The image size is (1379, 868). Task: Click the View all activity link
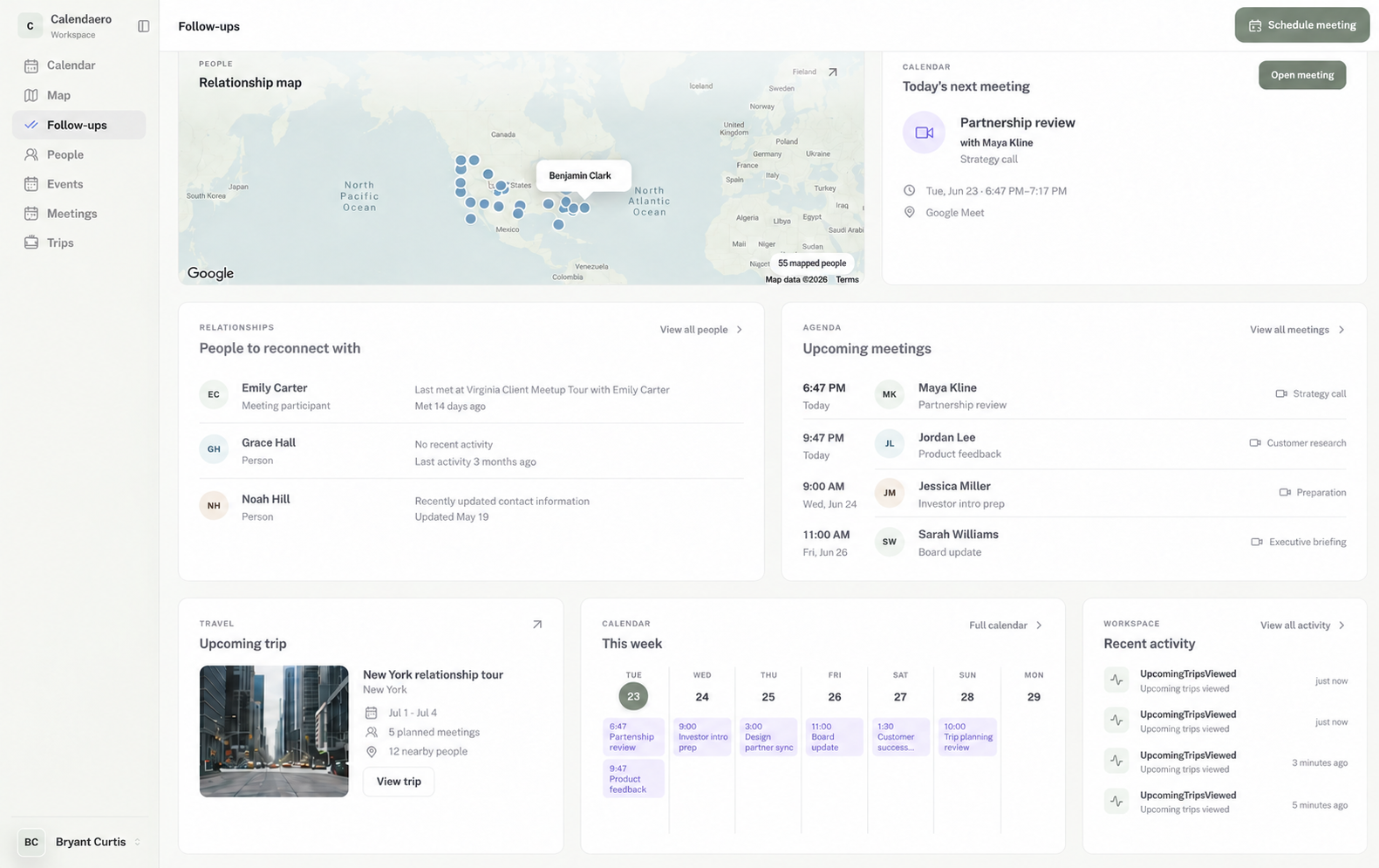pos(1303,625)
